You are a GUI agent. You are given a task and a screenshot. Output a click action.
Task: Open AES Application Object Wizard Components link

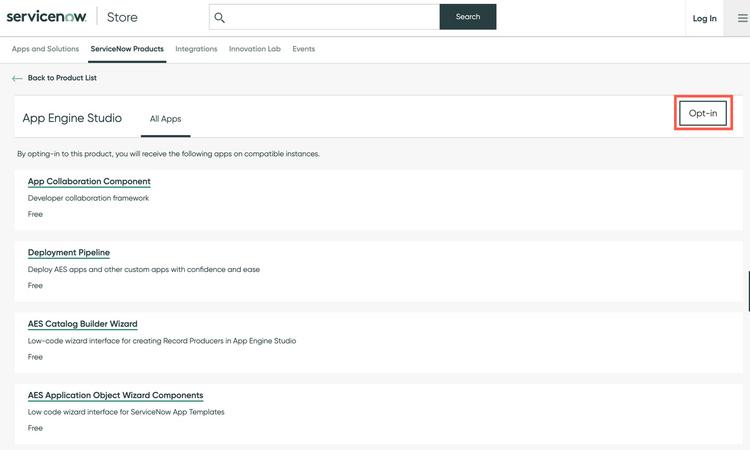(x=115, y=395)
